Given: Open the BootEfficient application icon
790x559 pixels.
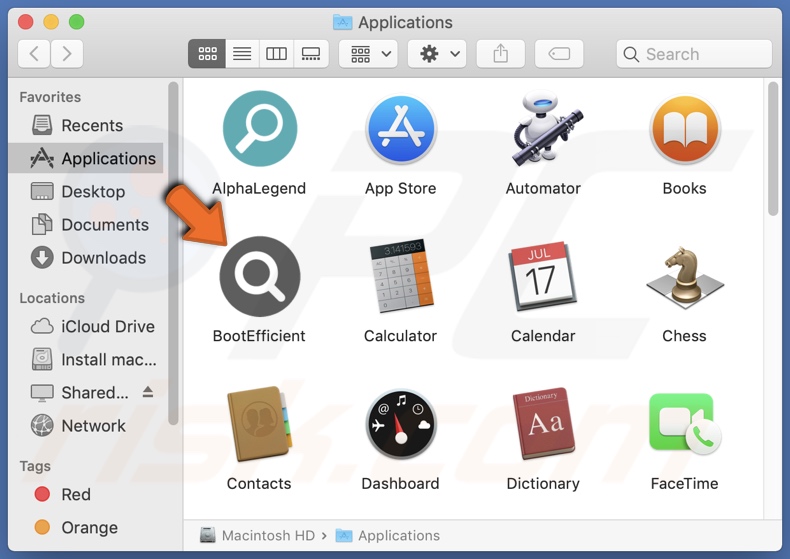Looking at the screenshot, I should (259, 277).
